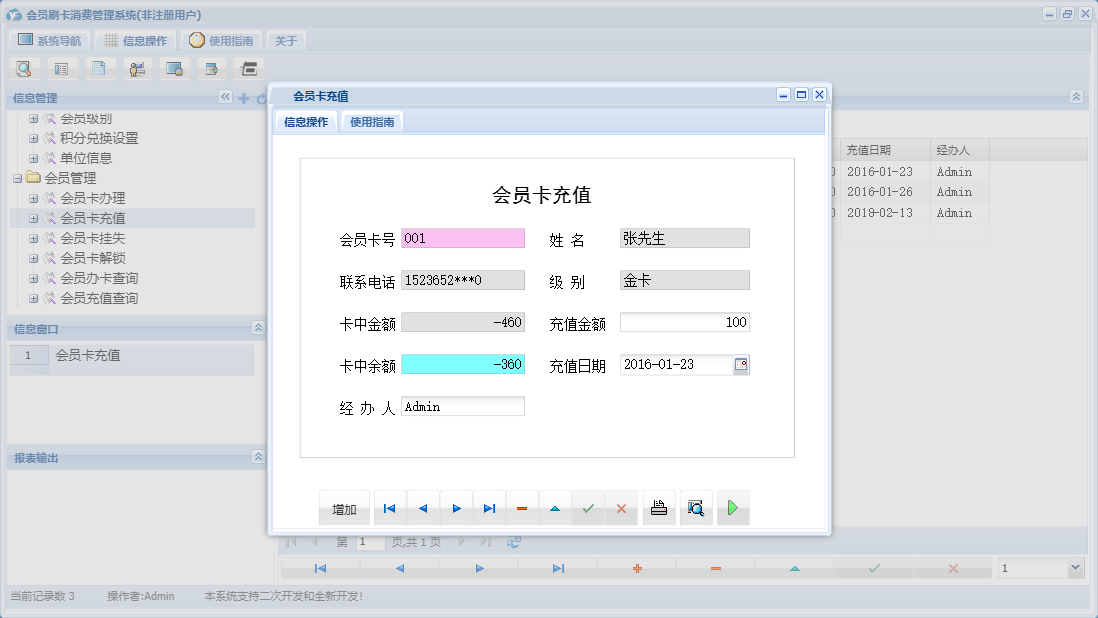Collapse the 报表输出 panel
The height and width of the screenshot is (618, 1098).
257,457
